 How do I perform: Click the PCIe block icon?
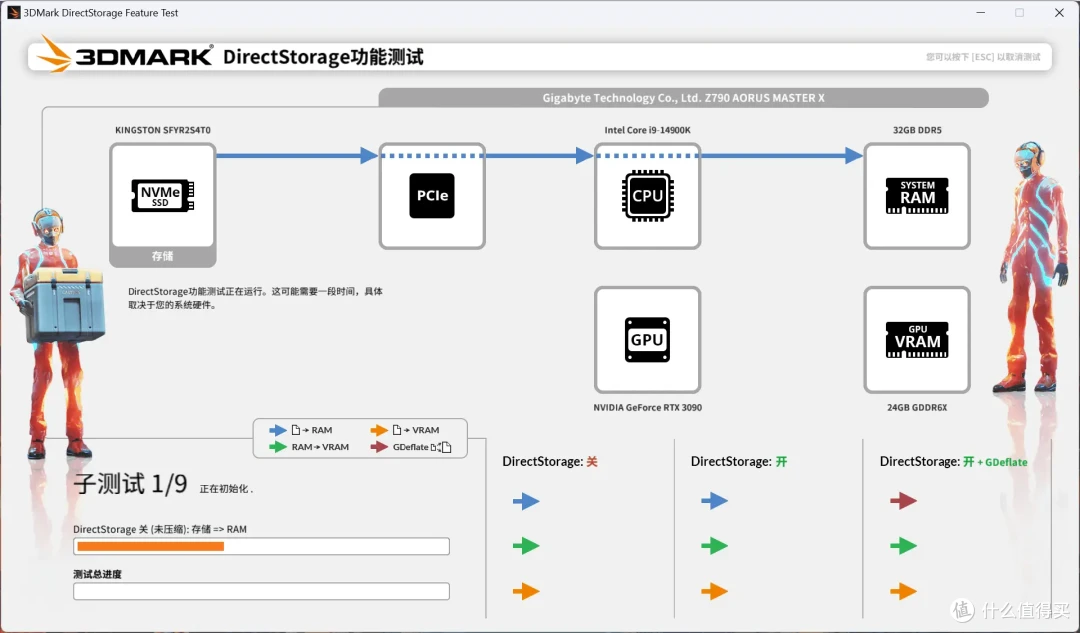point(432,196)
